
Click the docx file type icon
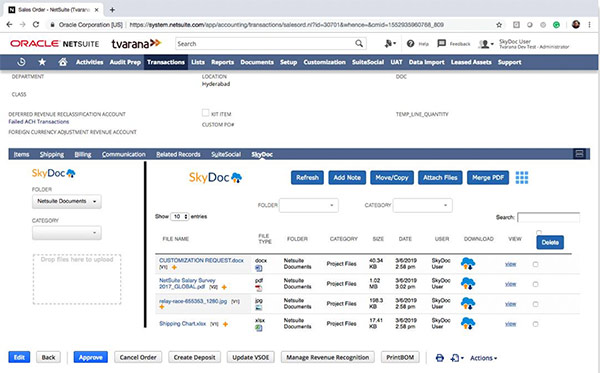pyautogui.click(x=259, y=269)
